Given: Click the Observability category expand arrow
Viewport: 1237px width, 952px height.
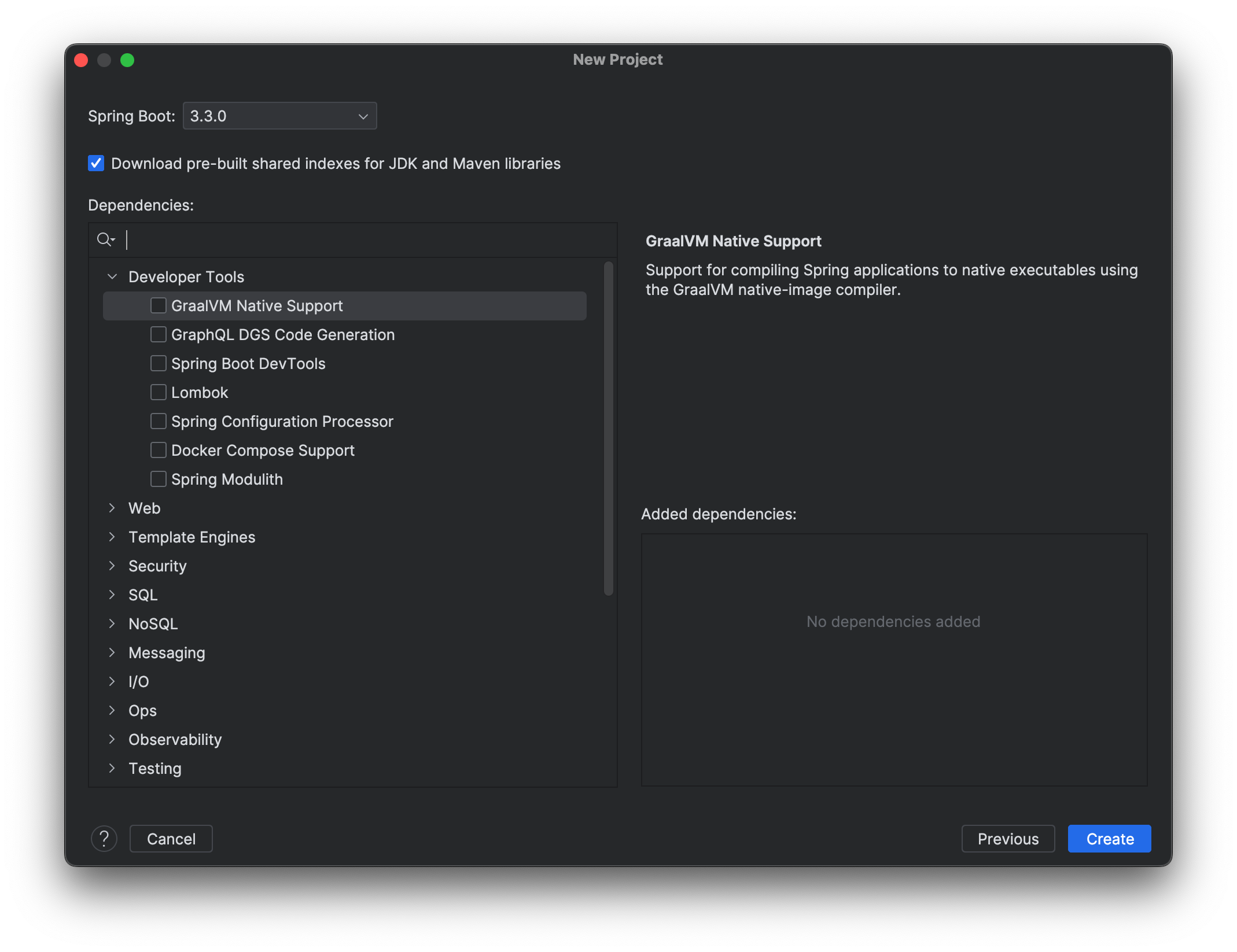Looking at the screenshot, I should click(x=113, y=739).
